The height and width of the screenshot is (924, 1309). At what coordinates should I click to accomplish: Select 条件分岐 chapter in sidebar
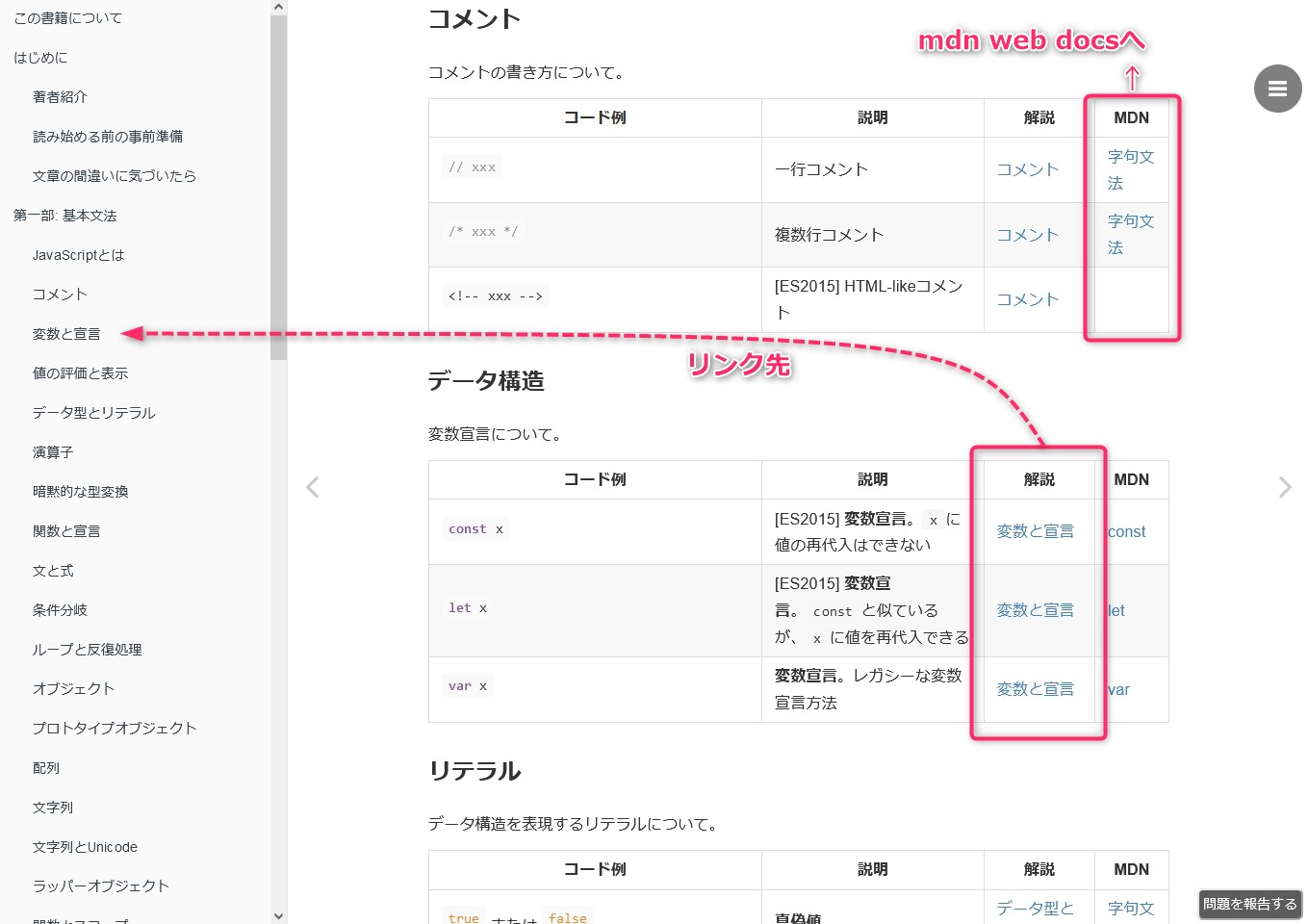[60, 610]
